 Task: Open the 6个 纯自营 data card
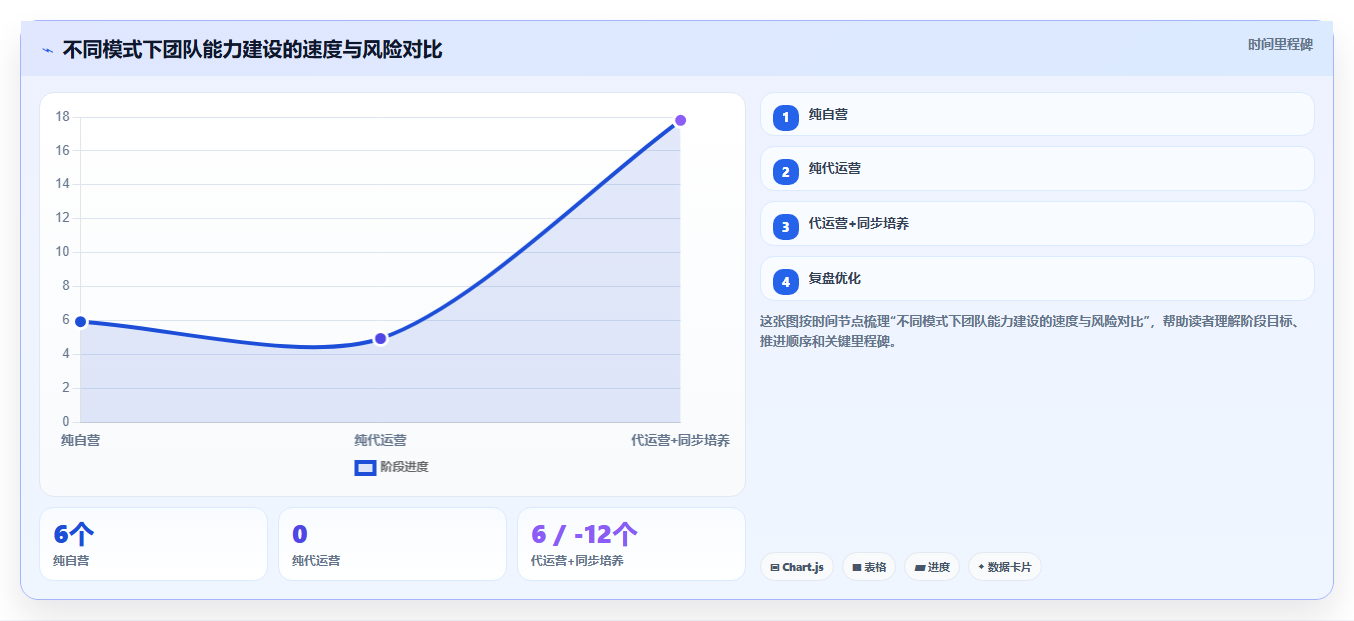(x=153, y=544)
